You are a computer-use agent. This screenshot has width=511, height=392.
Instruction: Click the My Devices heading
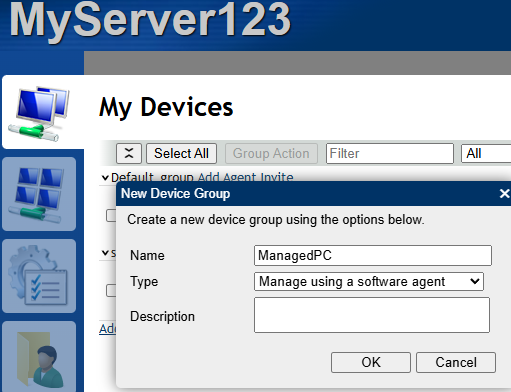point(166,107)
